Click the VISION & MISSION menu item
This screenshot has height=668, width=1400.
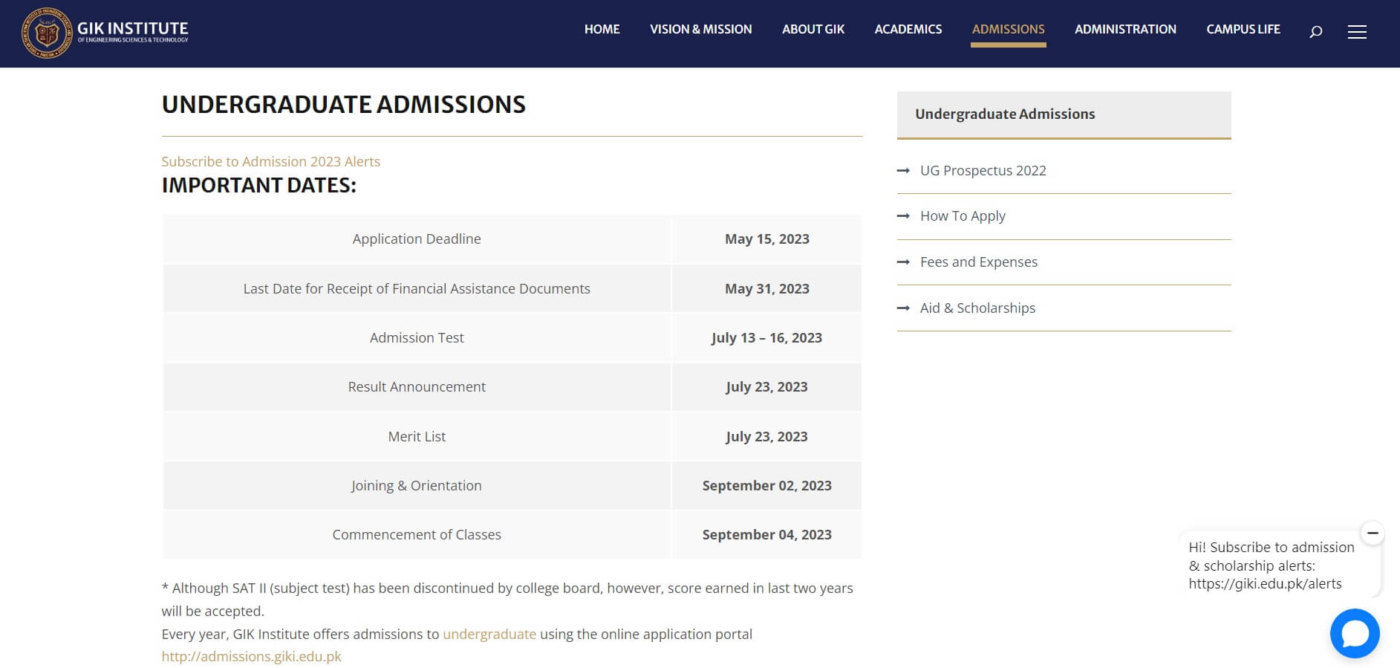701,29
